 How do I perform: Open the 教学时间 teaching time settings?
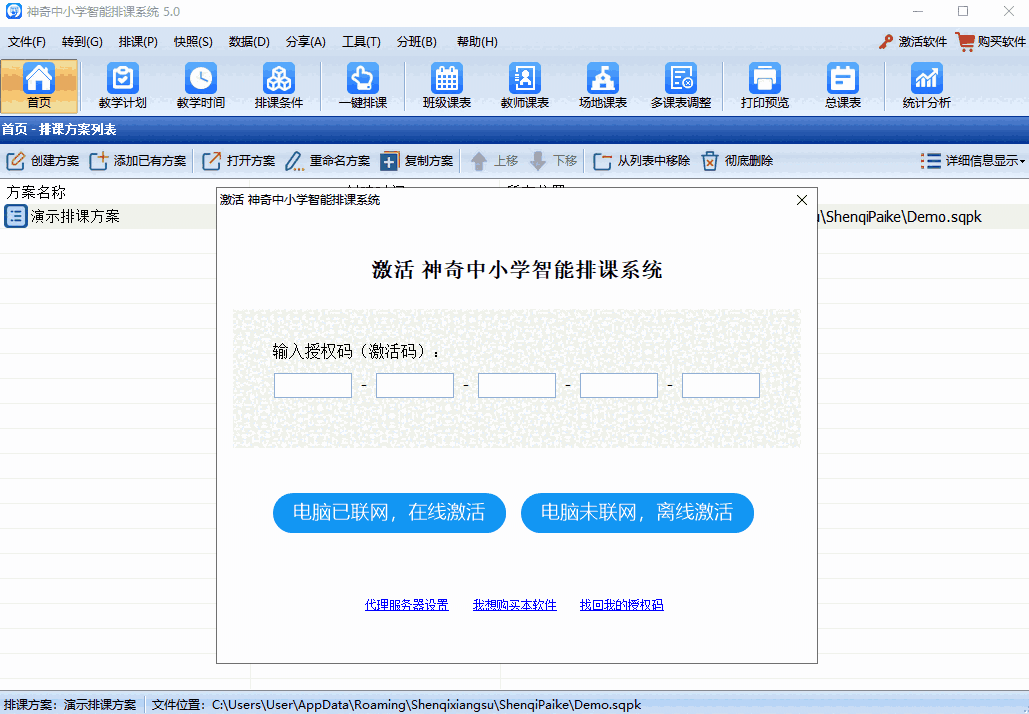[201, 85]
